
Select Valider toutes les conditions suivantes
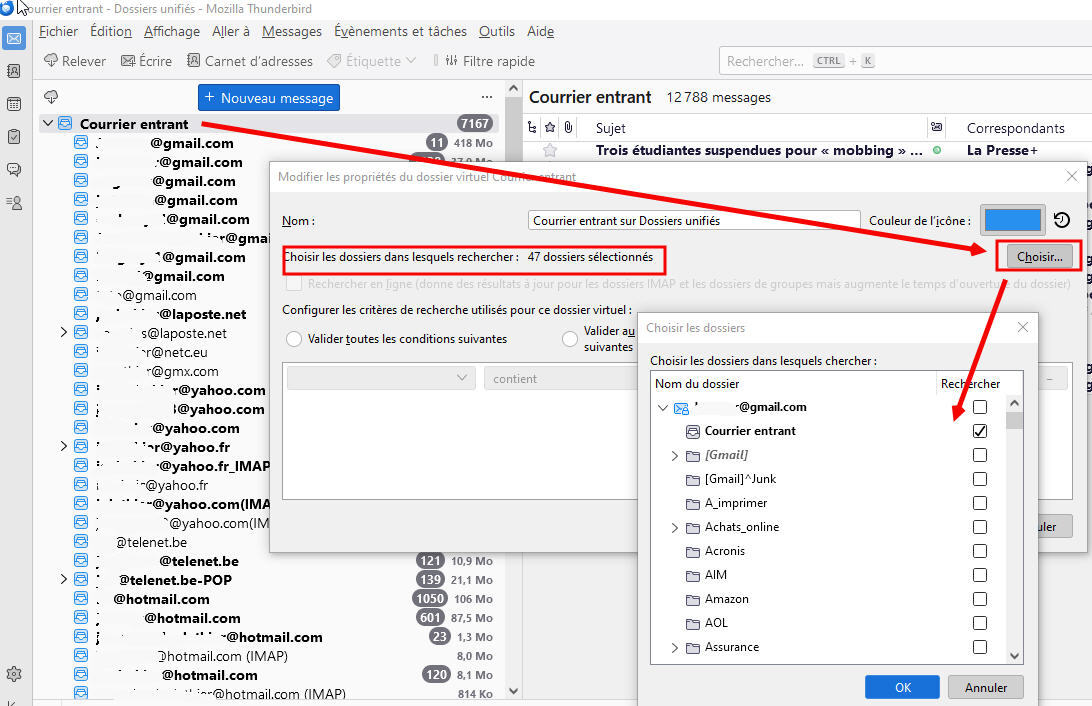click(294, 339)
